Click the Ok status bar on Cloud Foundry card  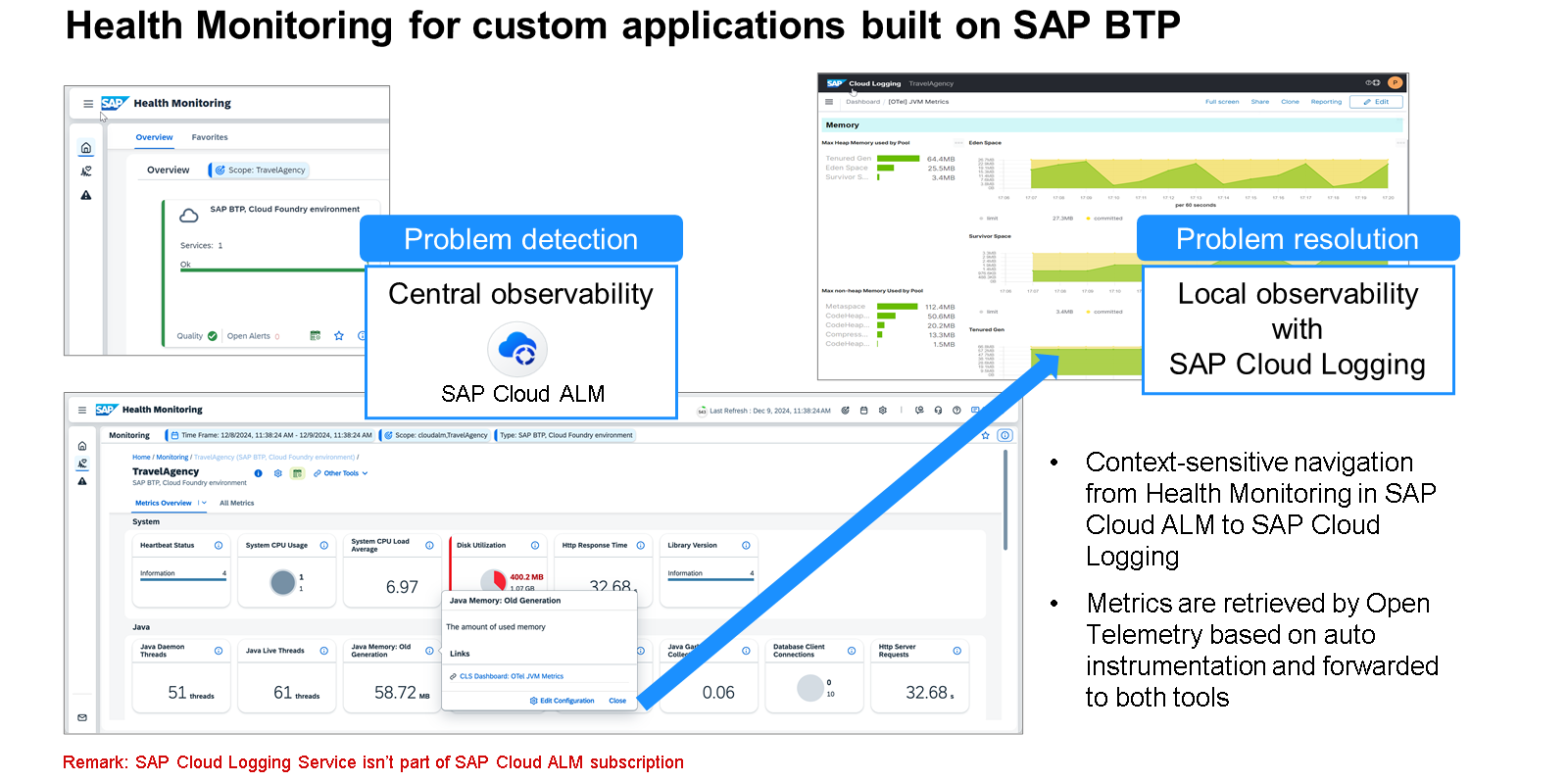(x=272, y=270)
